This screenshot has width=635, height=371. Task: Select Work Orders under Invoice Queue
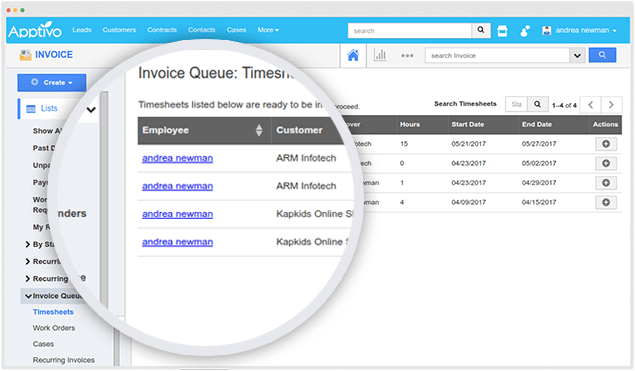coord(54,328)
